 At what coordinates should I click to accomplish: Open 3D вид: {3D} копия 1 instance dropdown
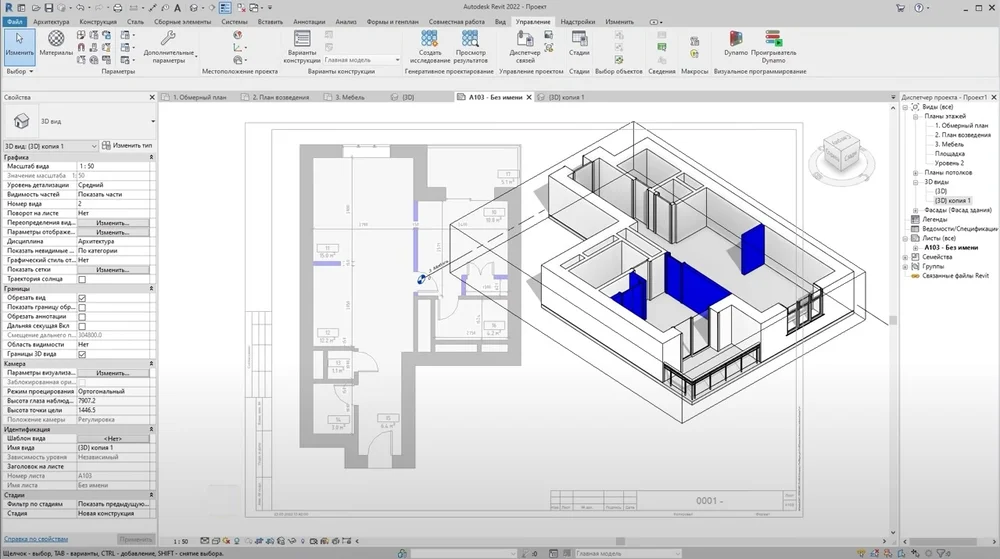tap(50, 146)
